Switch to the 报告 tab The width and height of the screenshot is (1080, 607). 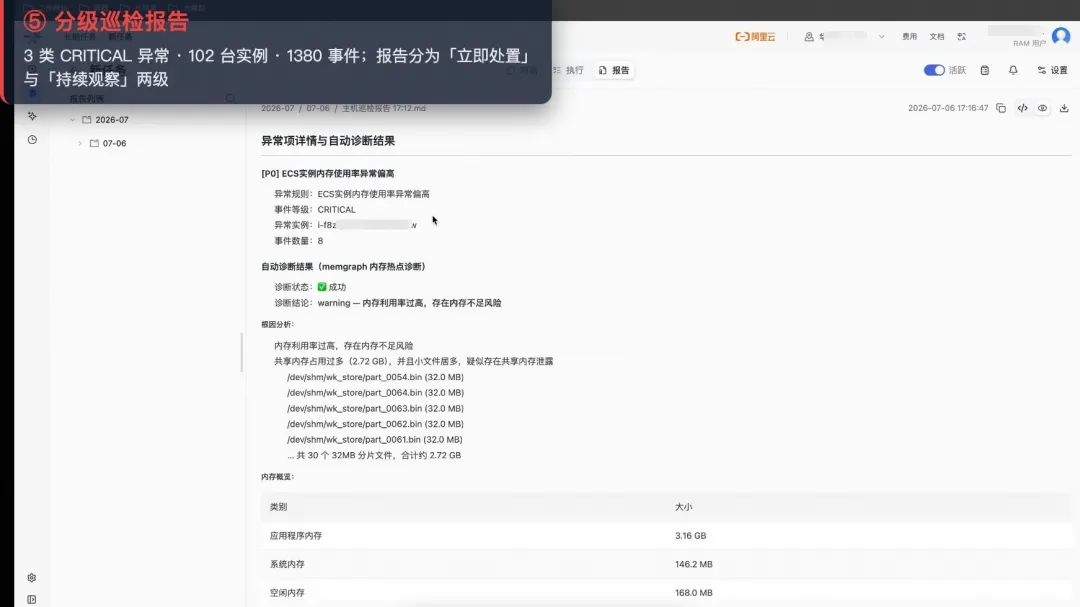click(x=614, y=70)
